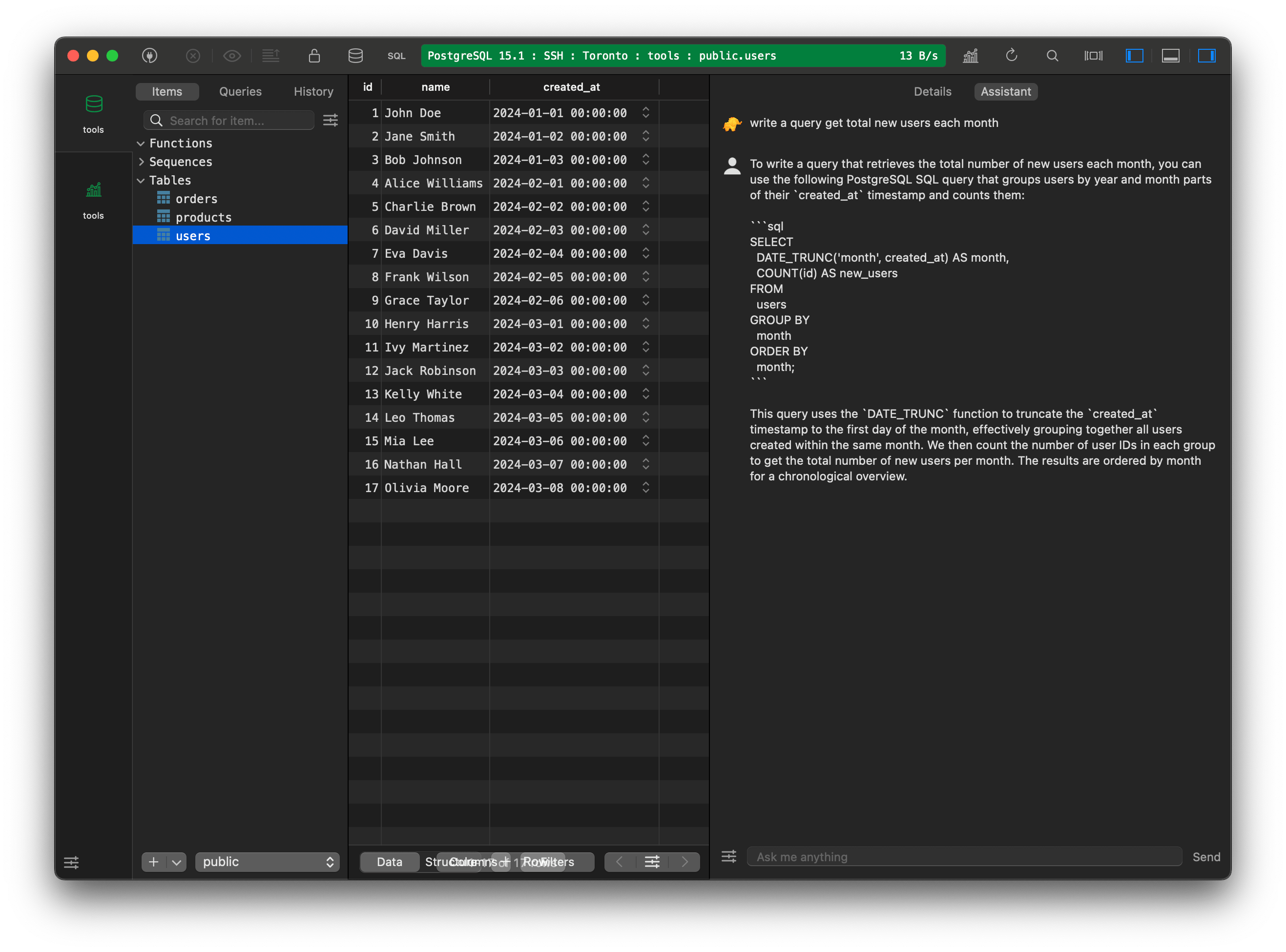This screenshot has height=952, width=1286.
Task: Open date stepper for Henry Harris row
Action: 645,324
